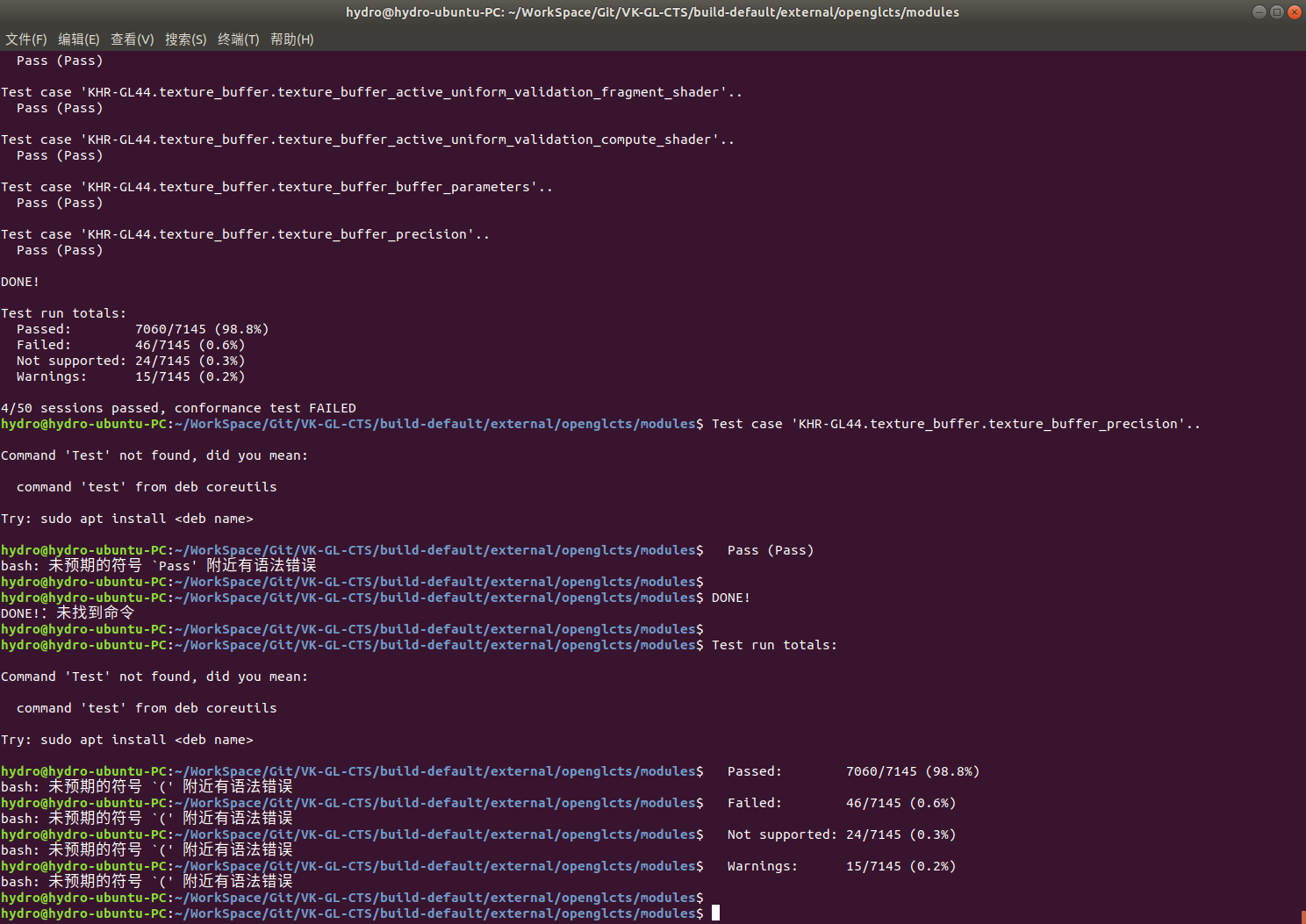This screenshot has height=924, width=1306.
Task: Click the bash error line mentioning `Pass'
Action: (159, 566)
